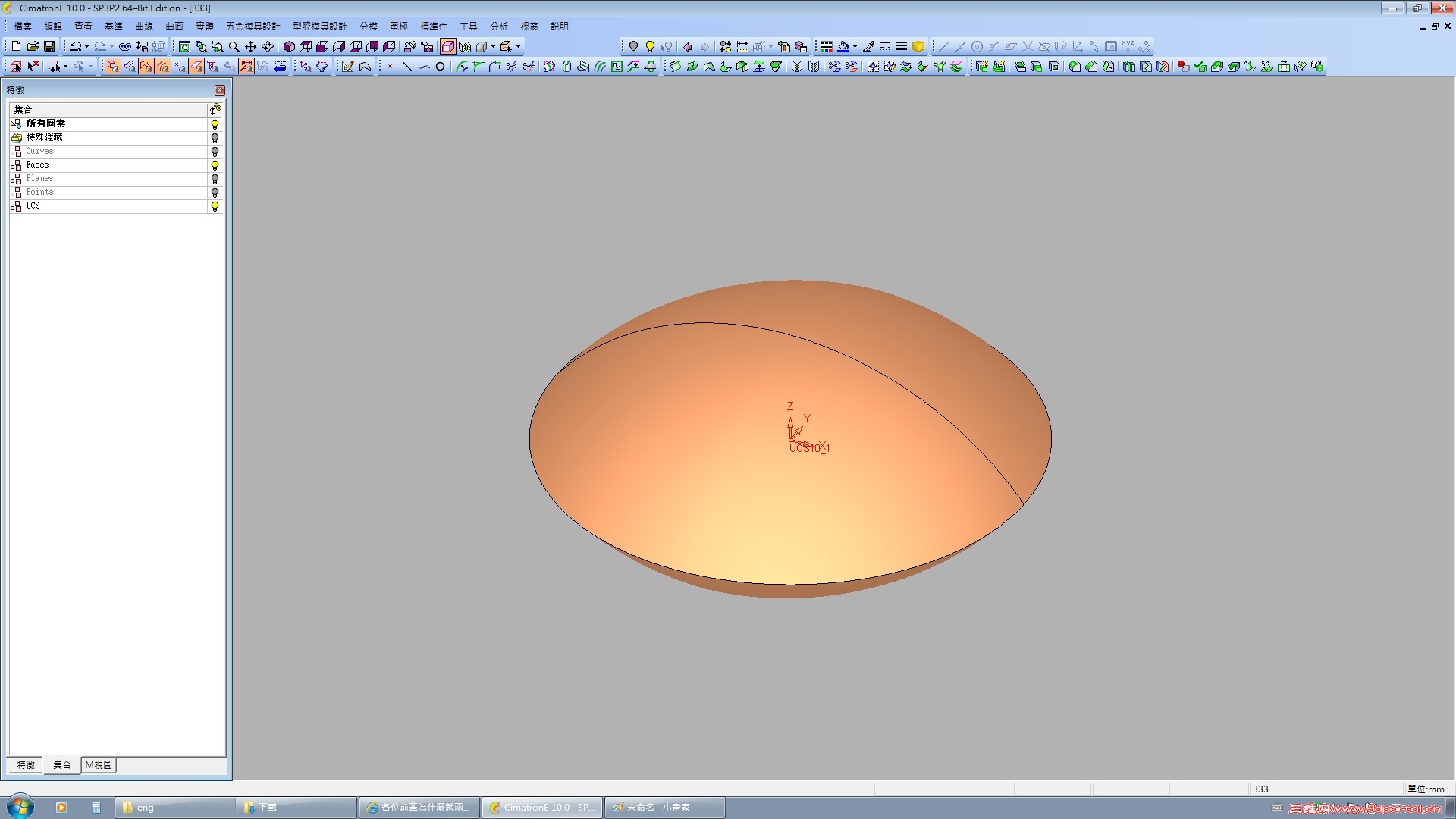This screenshot has height=819, width=1456.
Task: Pick the magnifying glass Zoom tool
Action: [234, 46]
